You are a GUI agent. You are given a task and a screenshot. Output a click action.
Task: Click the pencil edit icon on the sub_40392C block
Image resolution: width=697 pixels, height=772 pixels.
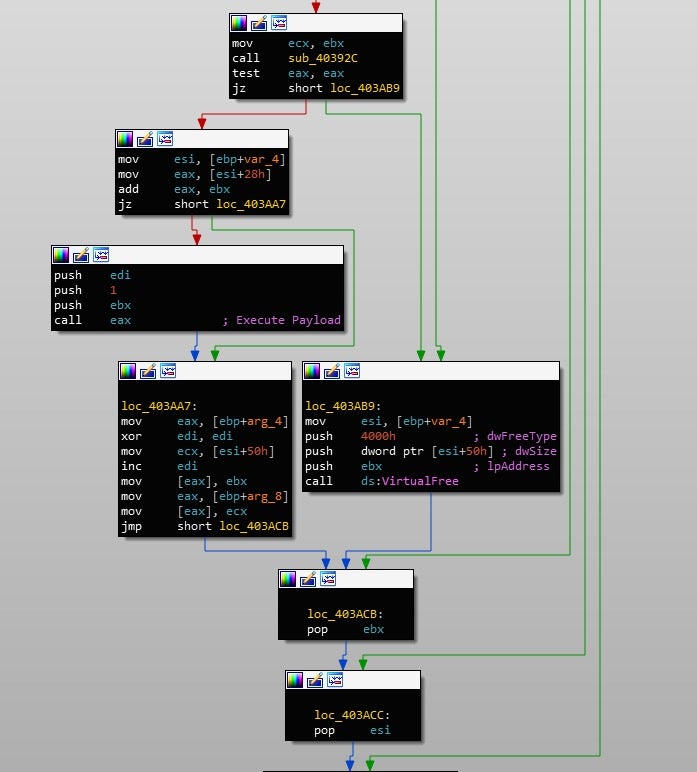(x=259, y=22)
